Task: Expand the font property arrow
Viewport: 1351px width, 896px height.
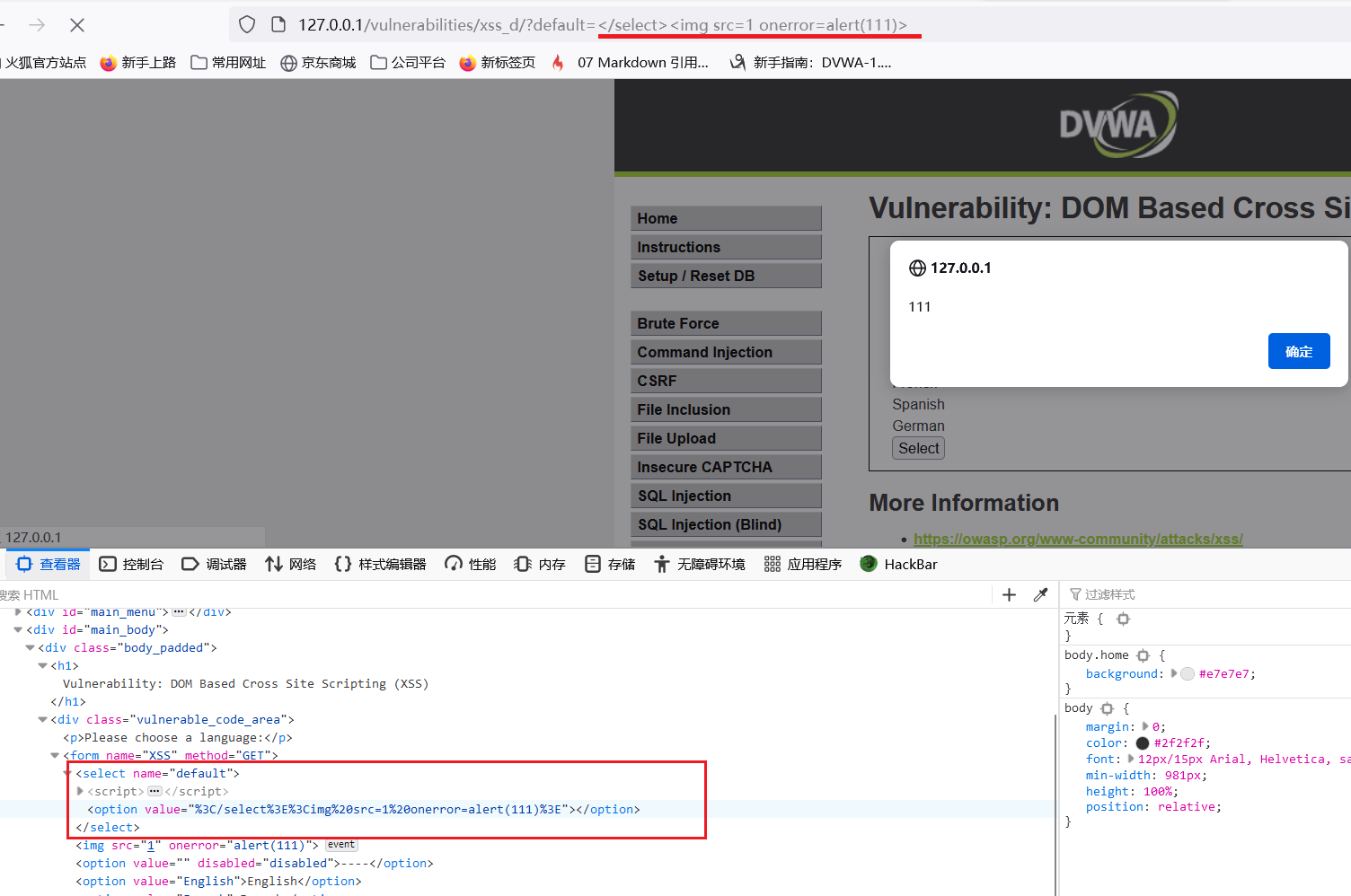Action: click(1131, 759)
